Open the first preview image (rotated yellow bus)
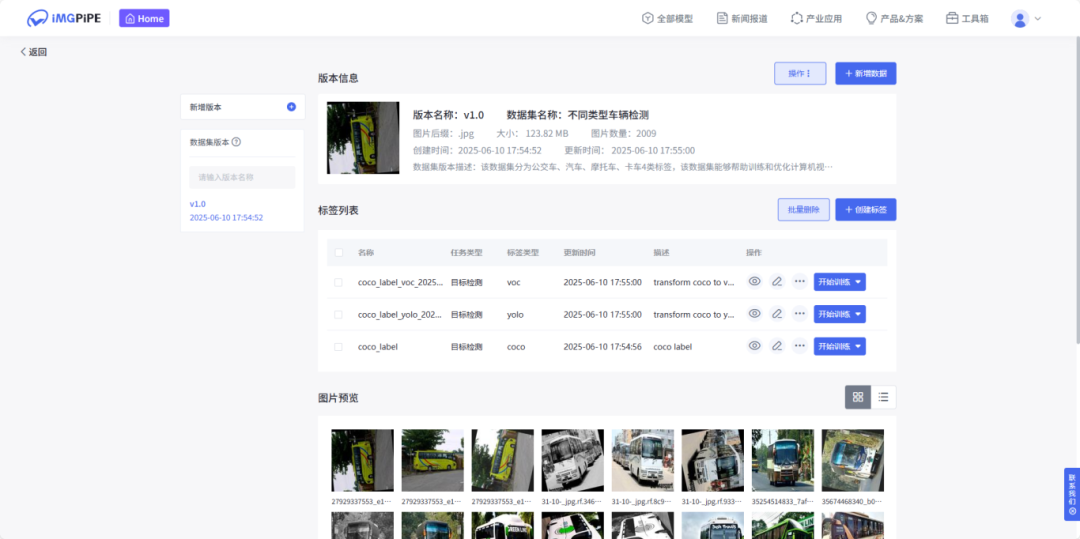Image resolution: width=1080 pixels, height=539 pixels. point(362,460)
